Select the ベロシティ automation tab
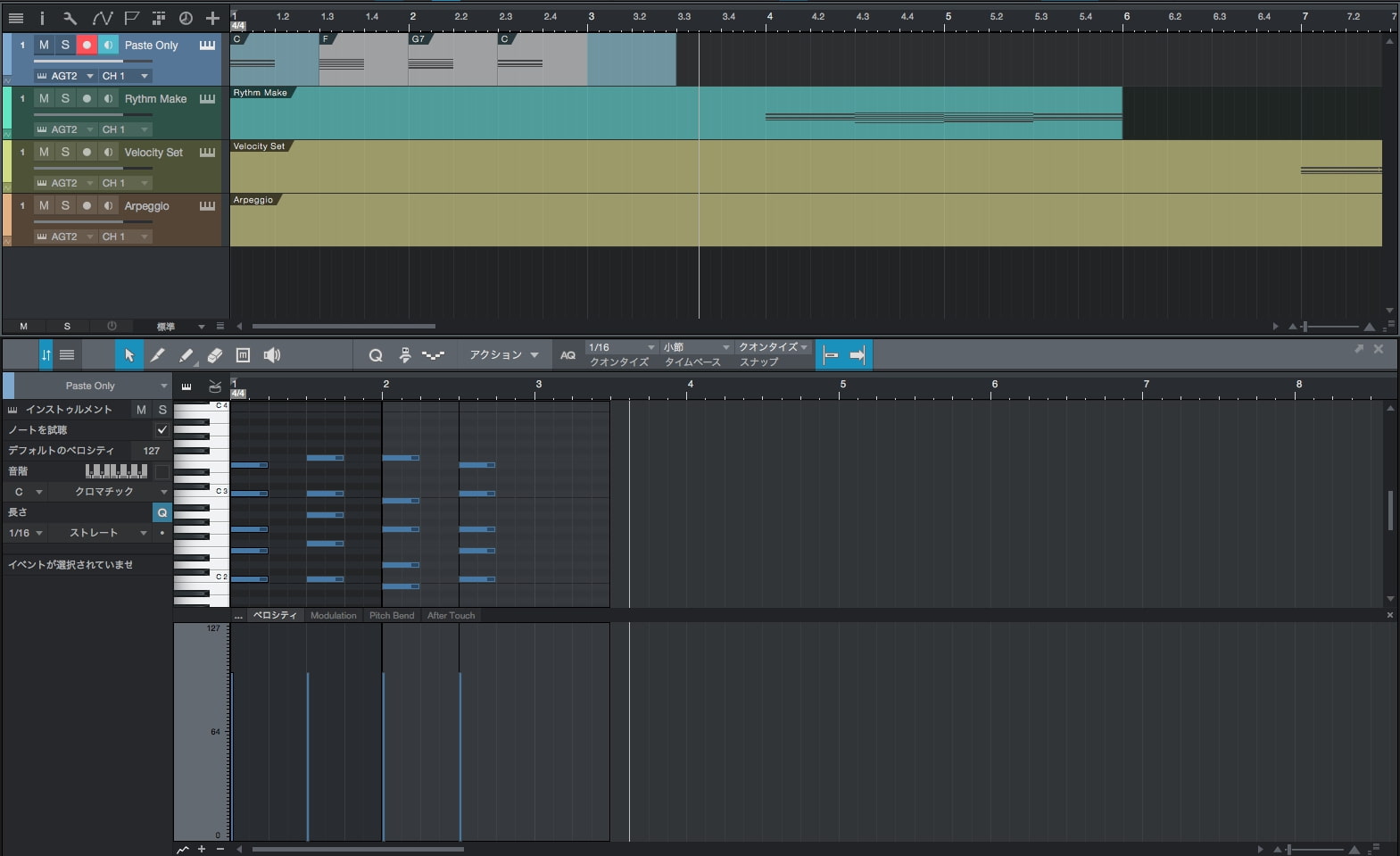This screenshot has width=1400, height=856. (275, 616)
